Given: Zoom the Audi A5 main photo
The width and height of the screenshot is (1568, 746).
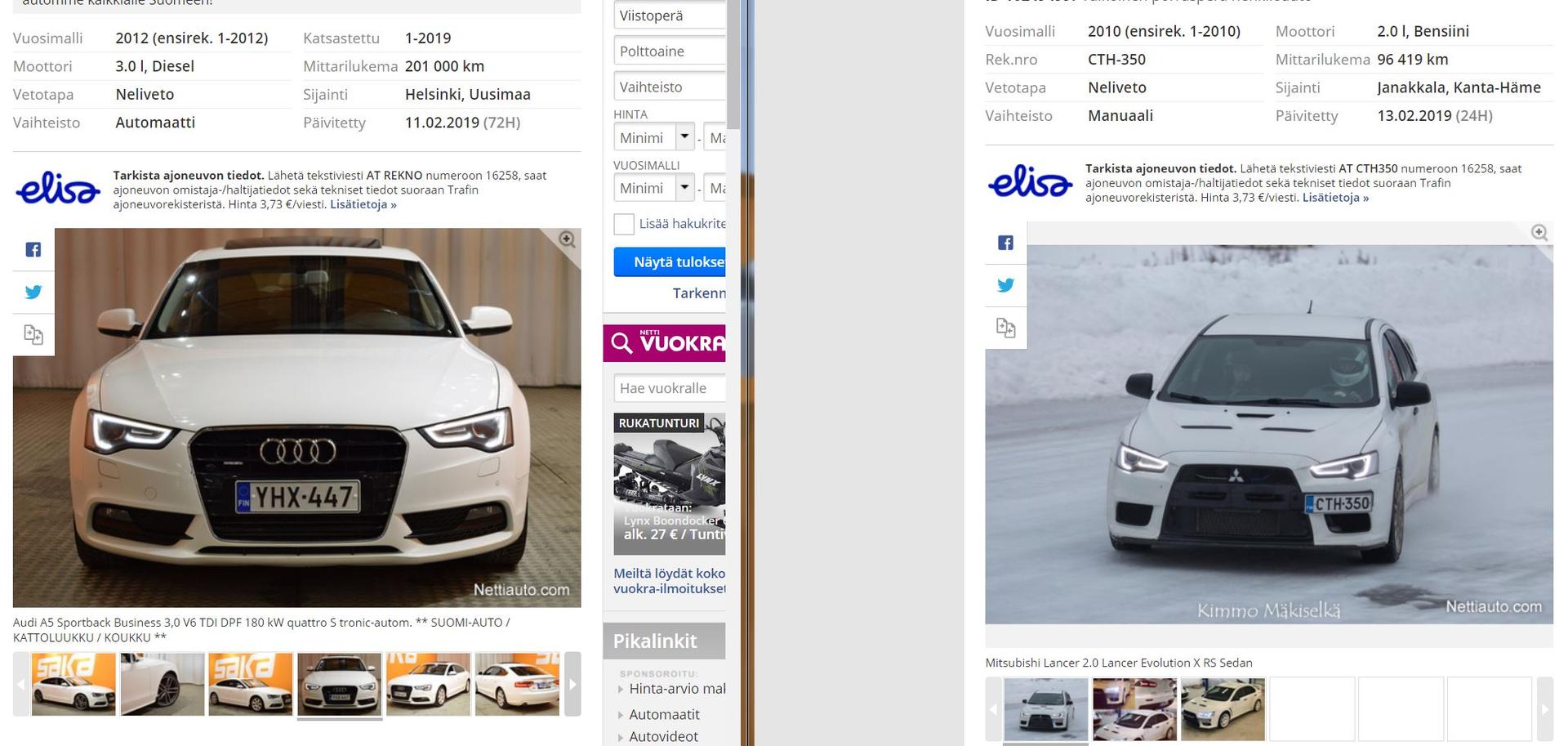Looking at the screenshot, I should pos(567,239).
